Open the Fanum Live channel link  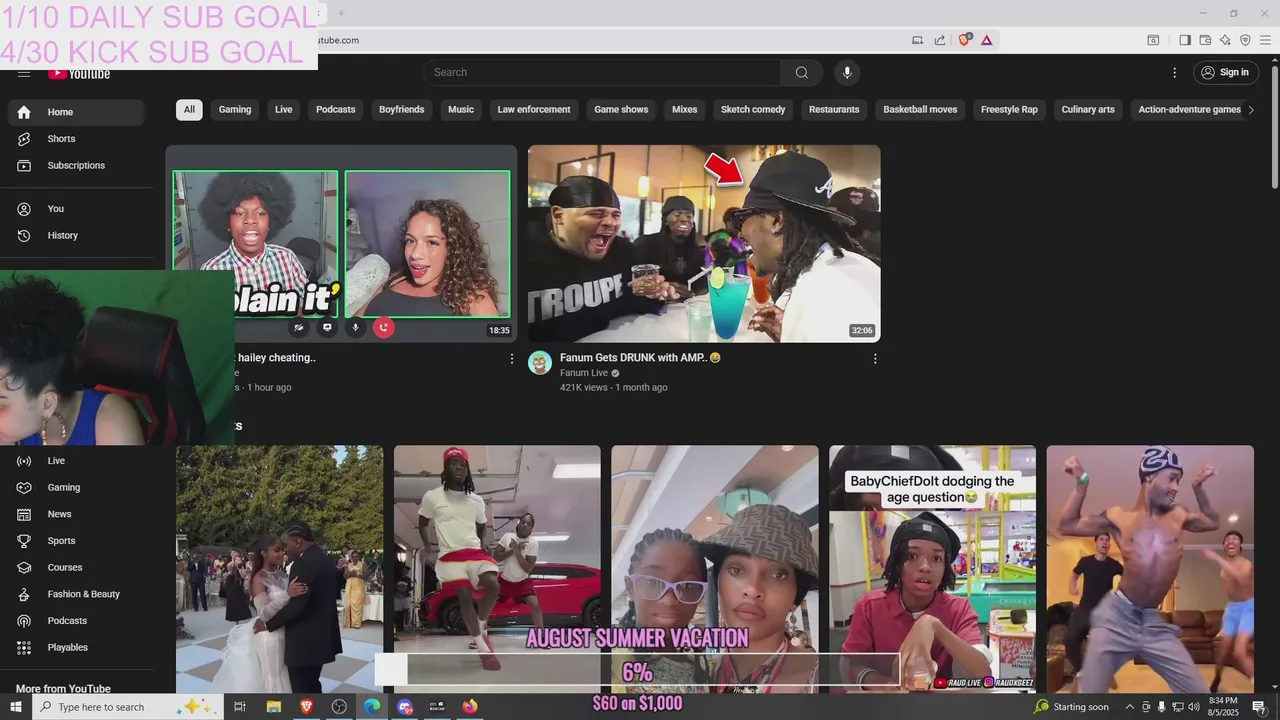584,373
